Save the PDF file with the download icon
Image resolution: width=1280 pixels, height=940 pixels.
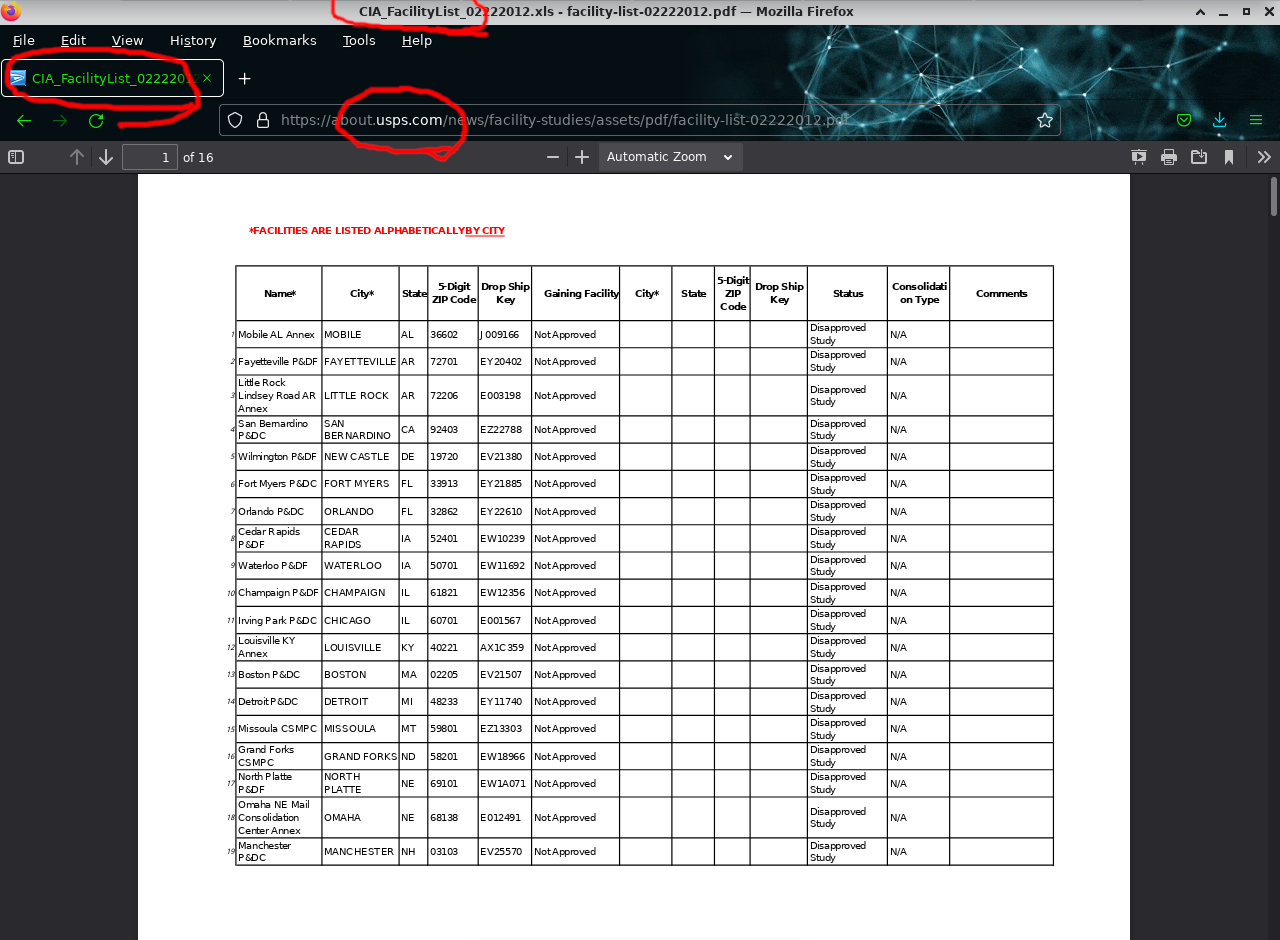click(x=1199, y=157)
